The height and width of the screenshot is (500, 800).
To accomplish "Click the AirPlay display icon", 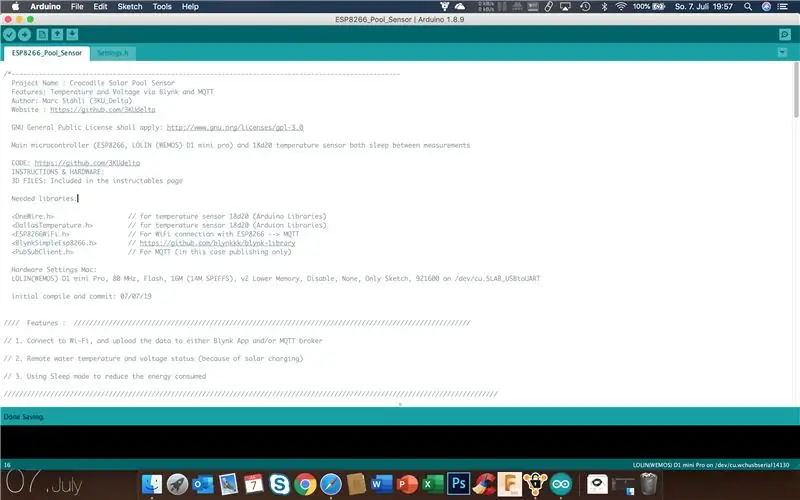I will 565,7.
